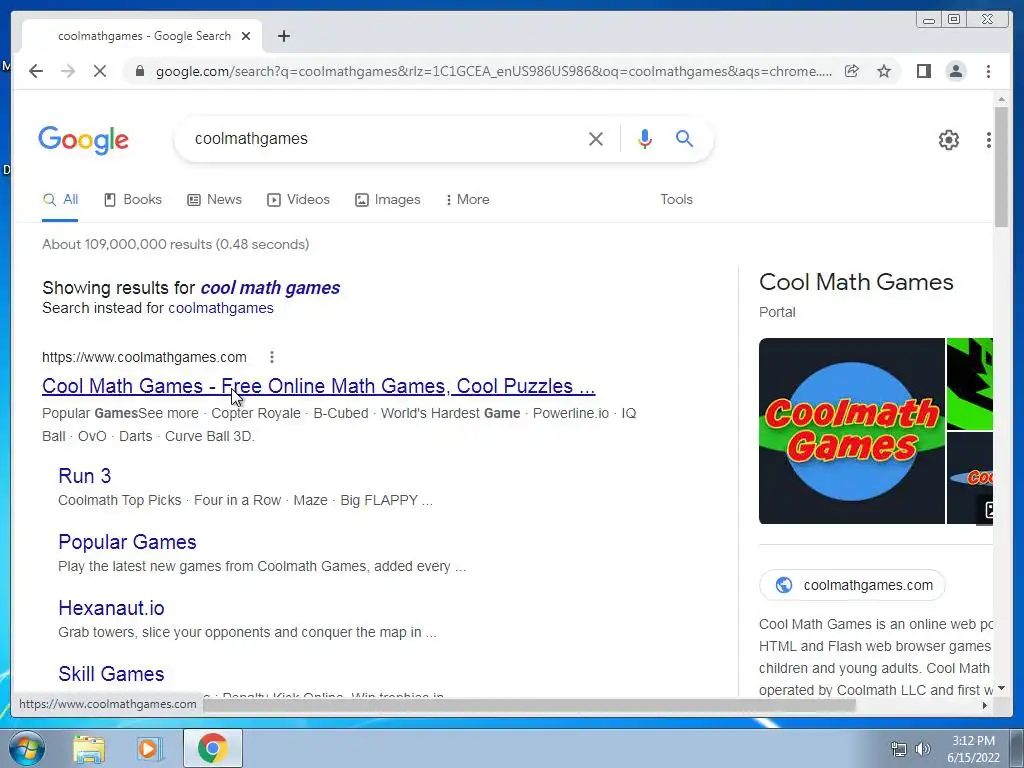Screen dimensions: 1024x768
Task: Open Chrome side panel icon
Action: pos(923,71)
